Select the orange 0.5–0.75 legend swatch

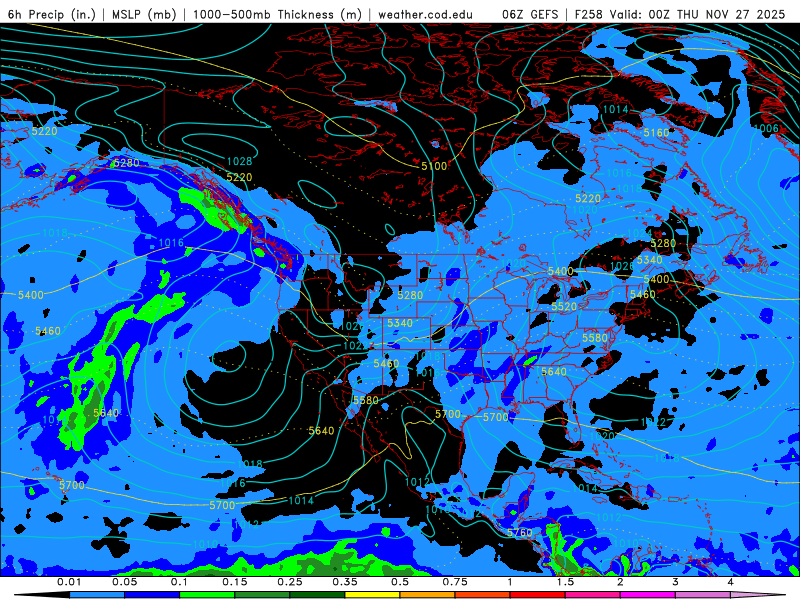(428, 595)
